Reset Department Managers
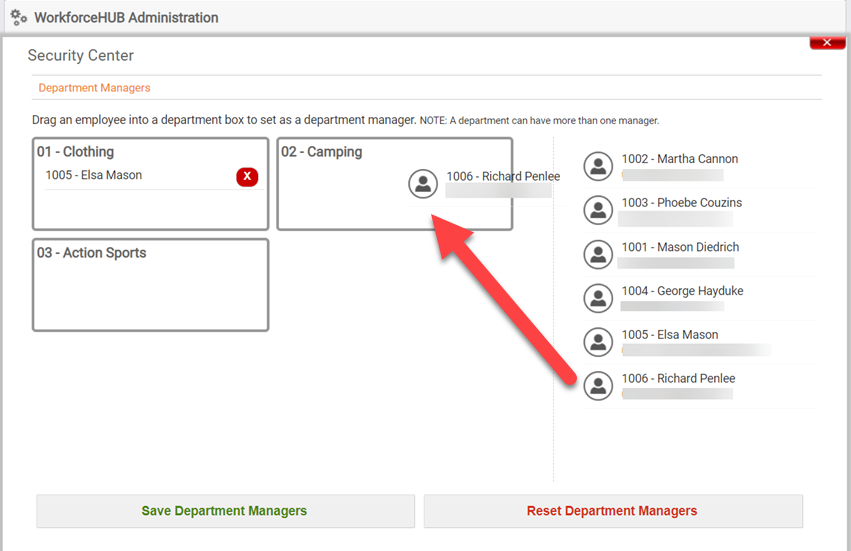The image size is (851, 551). pyautogui.click(x=613, y=511)
